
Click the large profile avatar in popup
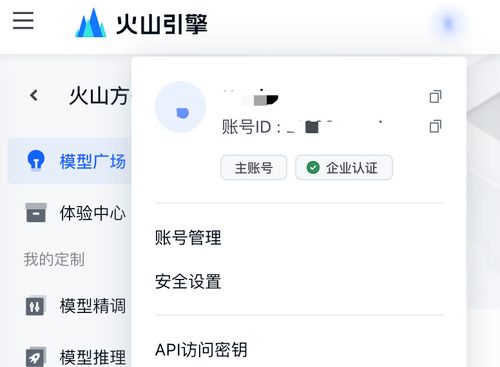click(x=180, y=107)
